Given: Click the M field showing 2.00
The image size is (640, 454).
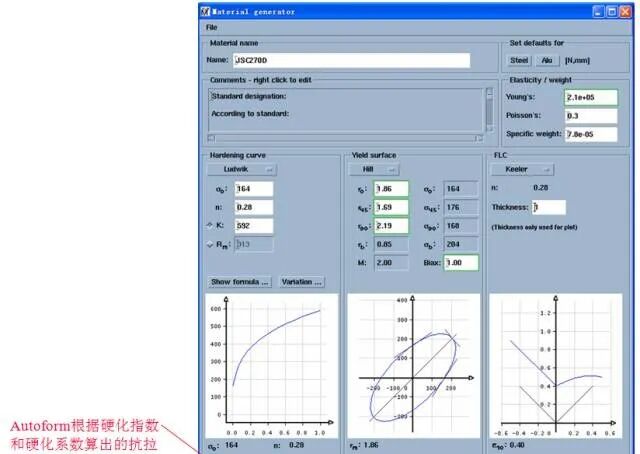Looking at the screenshot, I should click(391, 263).
